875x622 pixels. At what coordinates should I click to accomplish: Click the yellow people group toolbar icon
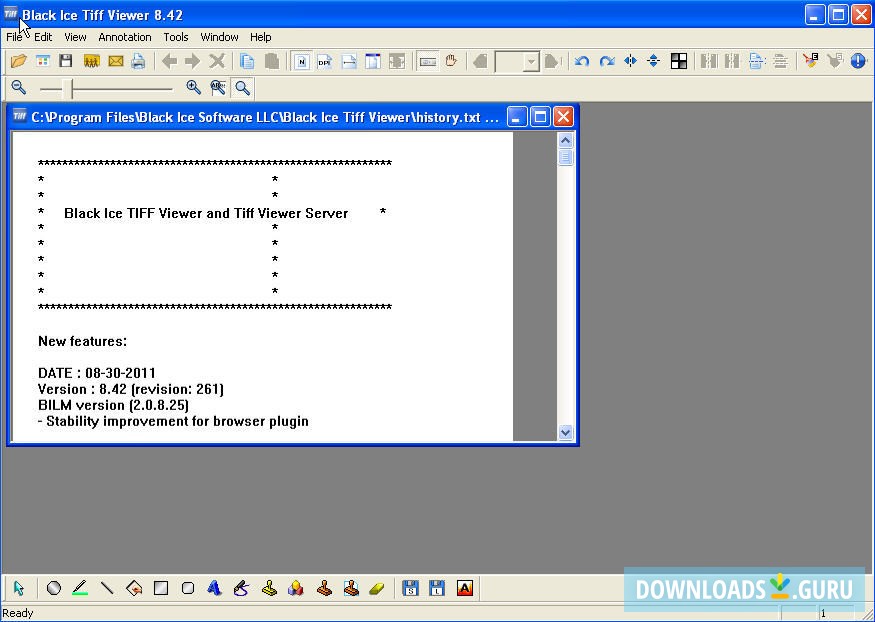91,61
